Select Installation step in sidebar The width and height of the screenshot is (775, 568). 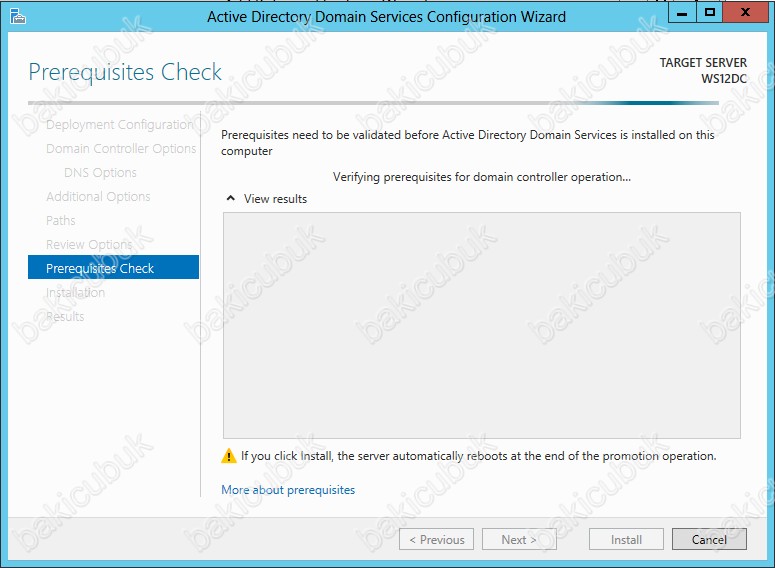(x=75, y=293)
